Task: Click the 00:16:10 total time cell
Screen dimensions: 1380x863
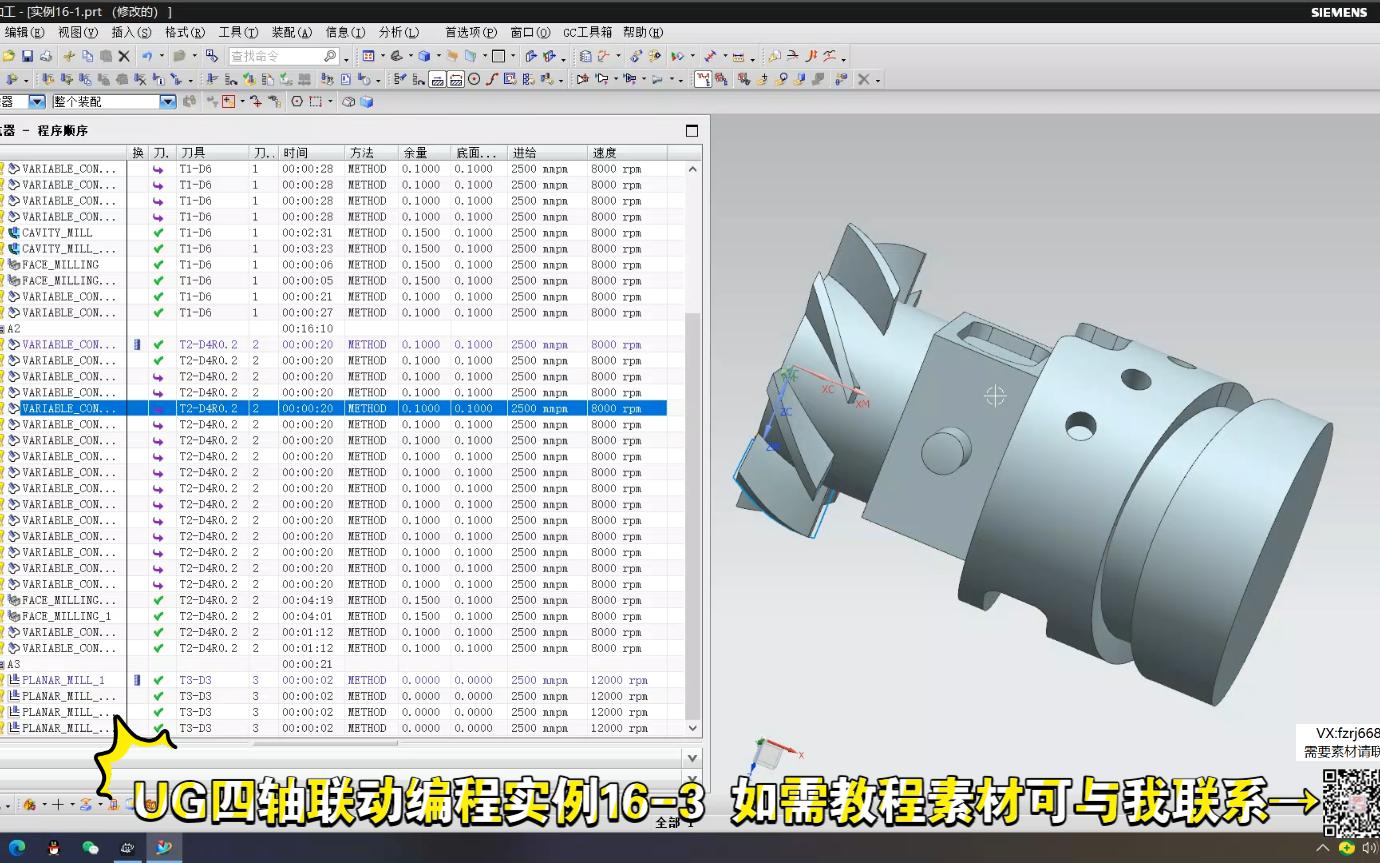Action: click(307, 328)
